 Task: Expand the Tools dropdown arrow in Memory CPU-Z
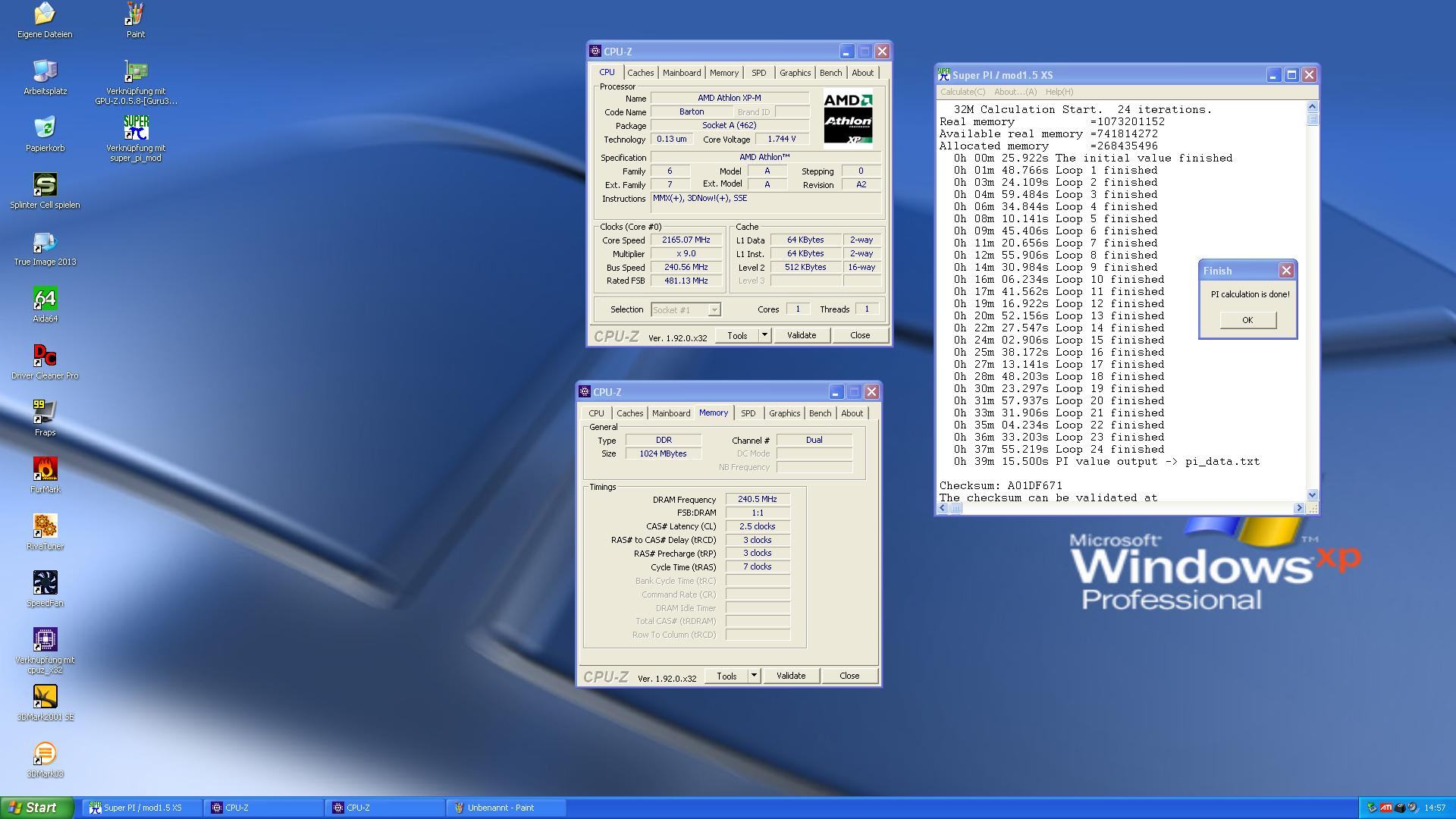point(754,676)
